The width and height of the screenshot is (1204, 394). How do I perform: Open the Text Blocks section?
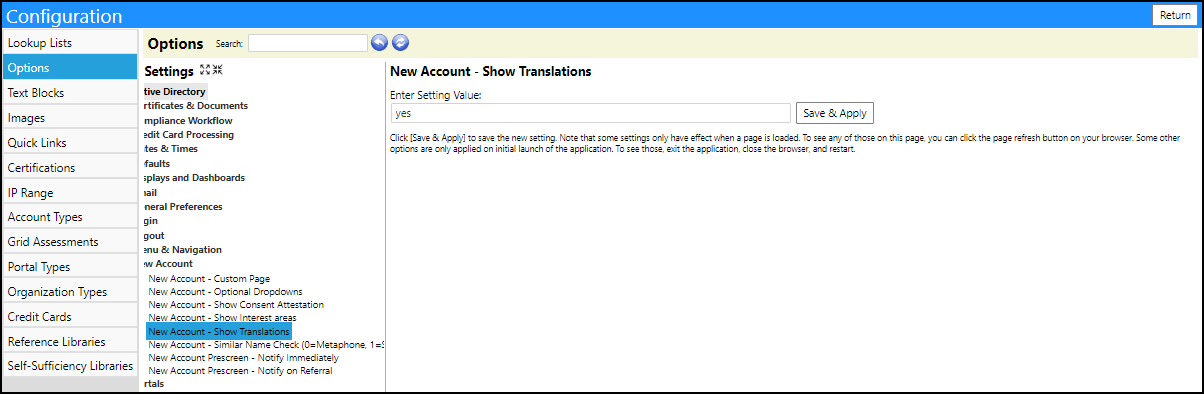[69, 93]
